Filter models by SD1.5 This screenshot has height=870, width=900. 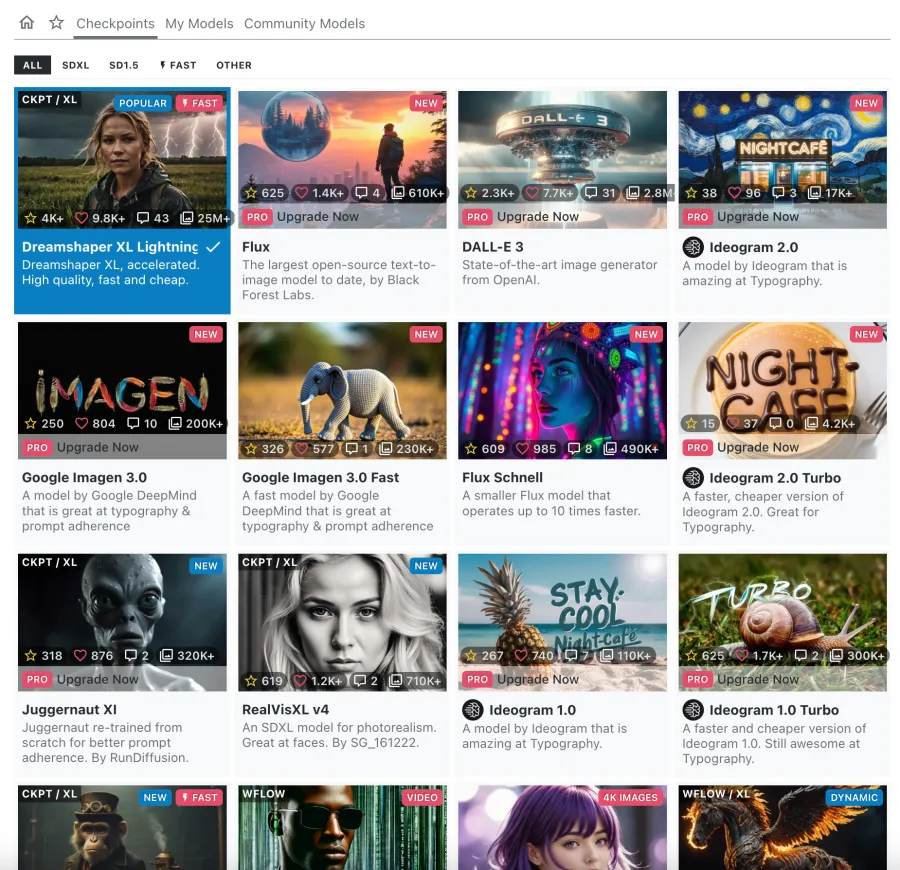coord(124,65)
